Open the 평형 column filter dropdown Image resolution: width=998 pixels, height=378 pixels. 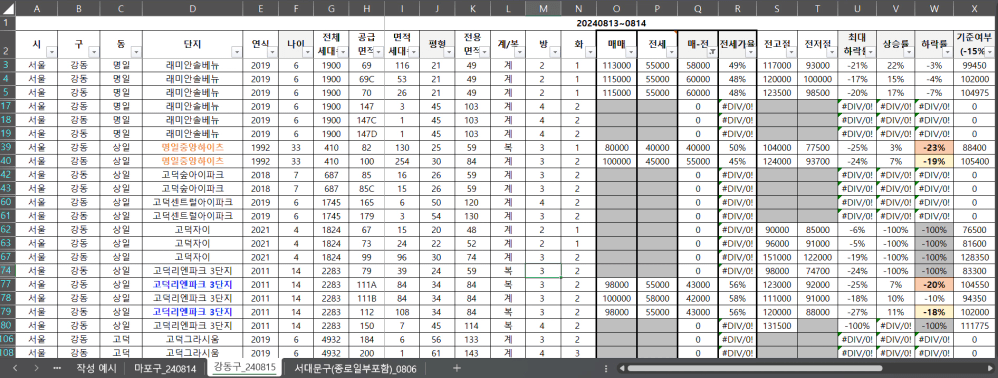[448, 52]
